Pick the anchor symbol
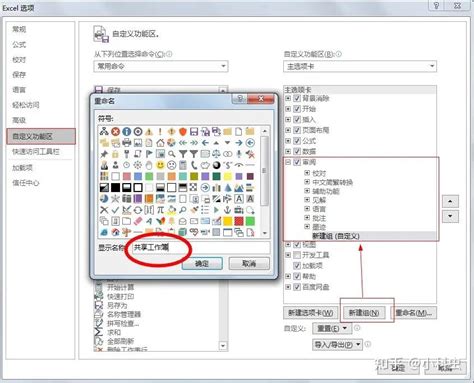The height and width of the screenshot is (383, 474). coord(228,210)
